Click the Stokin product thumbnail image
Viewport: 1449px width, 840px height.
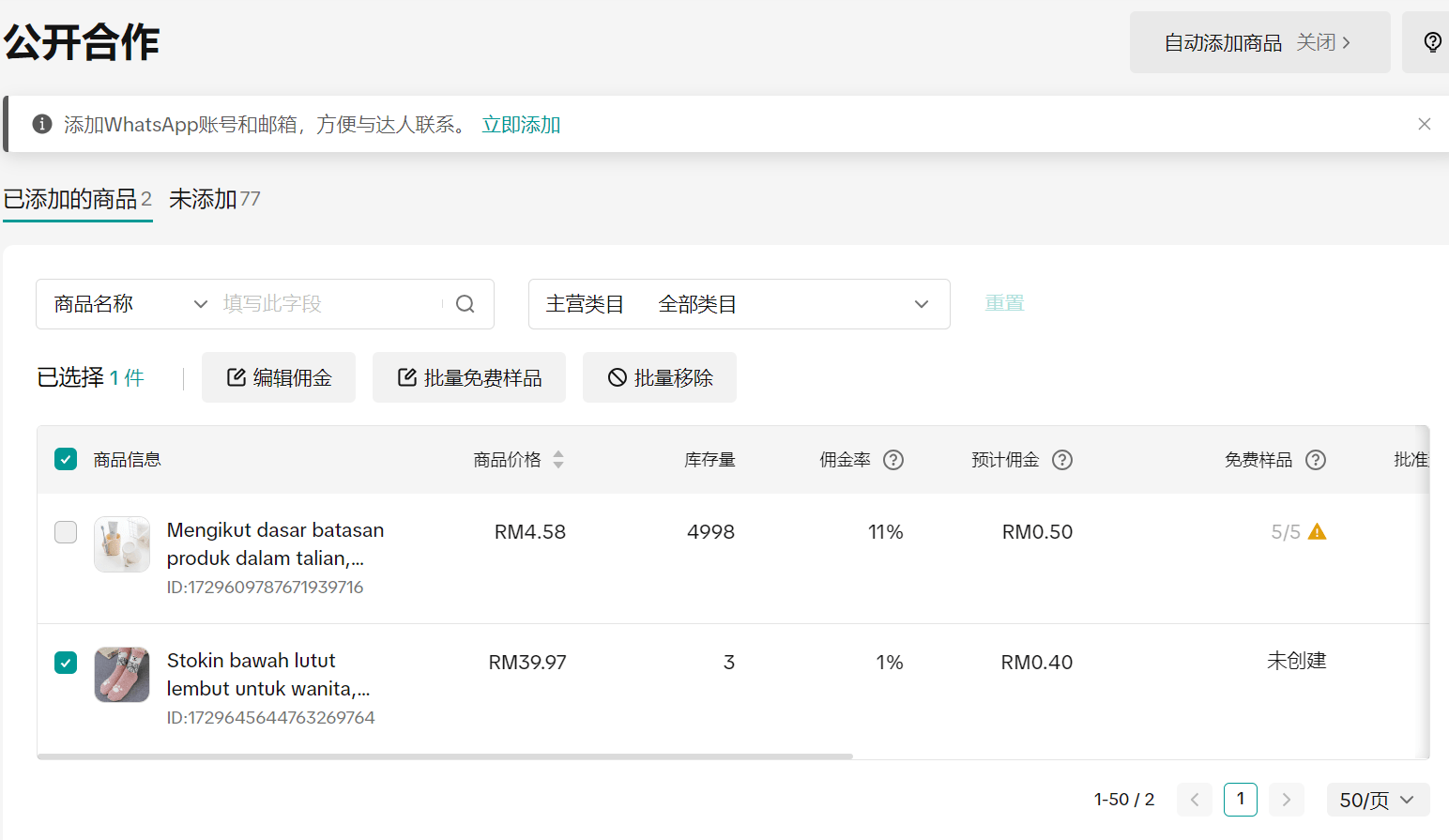tap(122, 674)
